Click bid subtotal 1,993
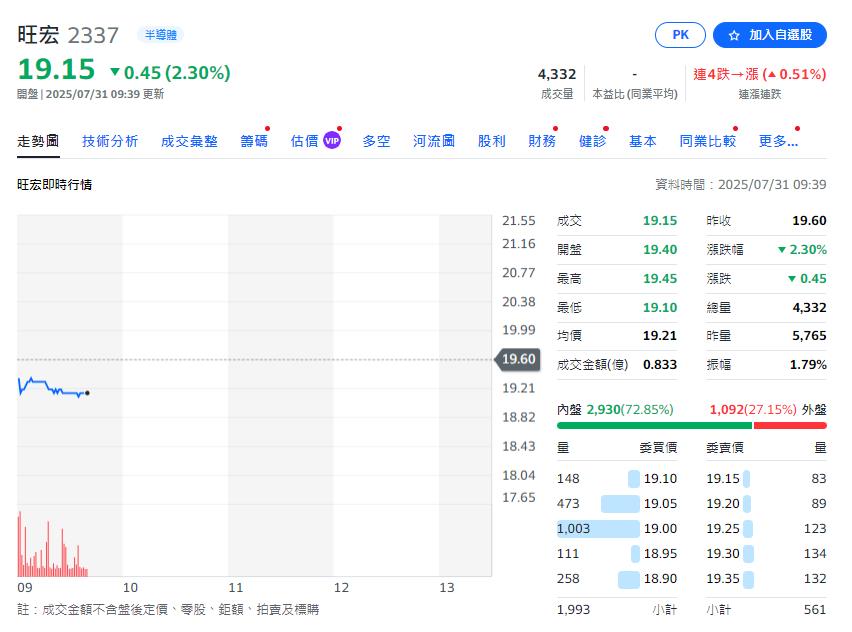This screenshot has width=852, height=632. pyautogui.click(x=573, y=610)
